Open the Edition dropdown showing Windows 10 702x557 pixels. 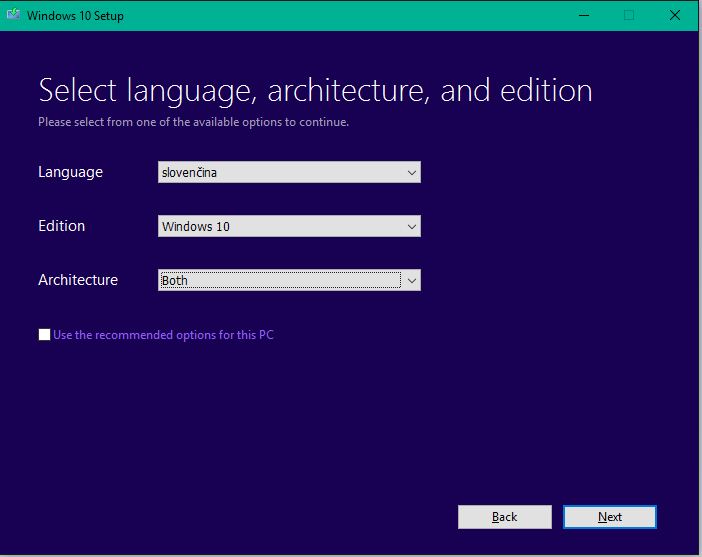(289, 226)
